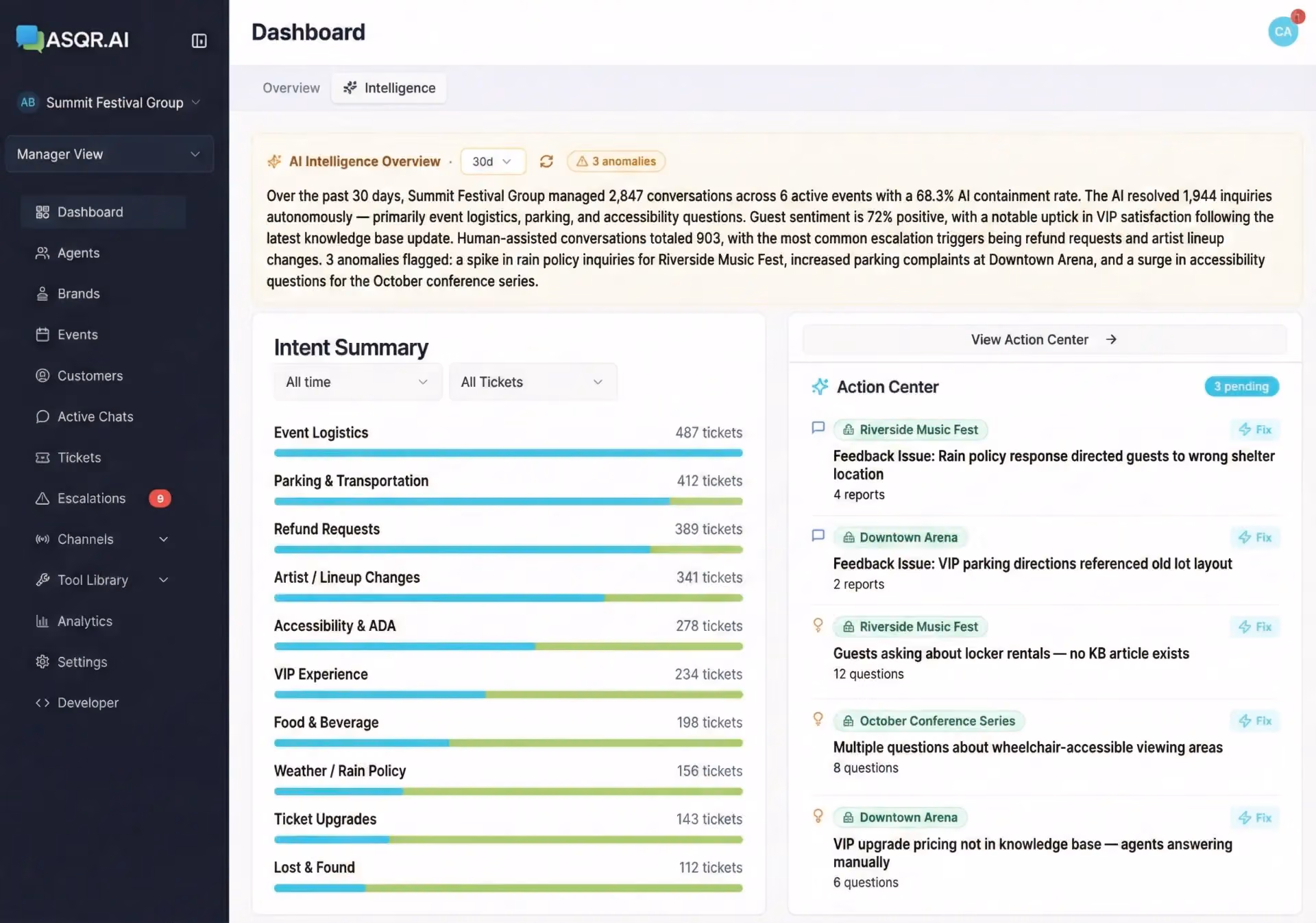Click the Settings gear icon

tap(42, 662)
